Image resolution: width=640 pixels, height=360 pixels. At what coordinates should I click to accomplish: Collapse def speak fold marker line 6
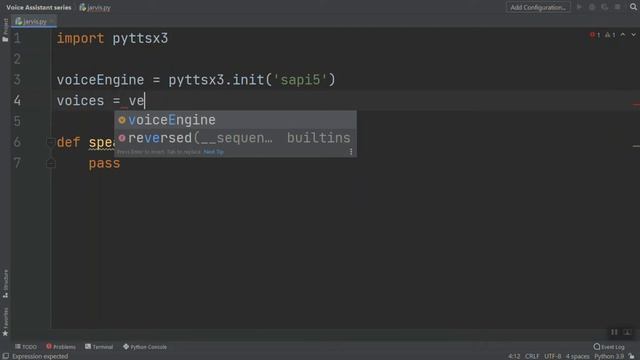[x=51, y=142]
